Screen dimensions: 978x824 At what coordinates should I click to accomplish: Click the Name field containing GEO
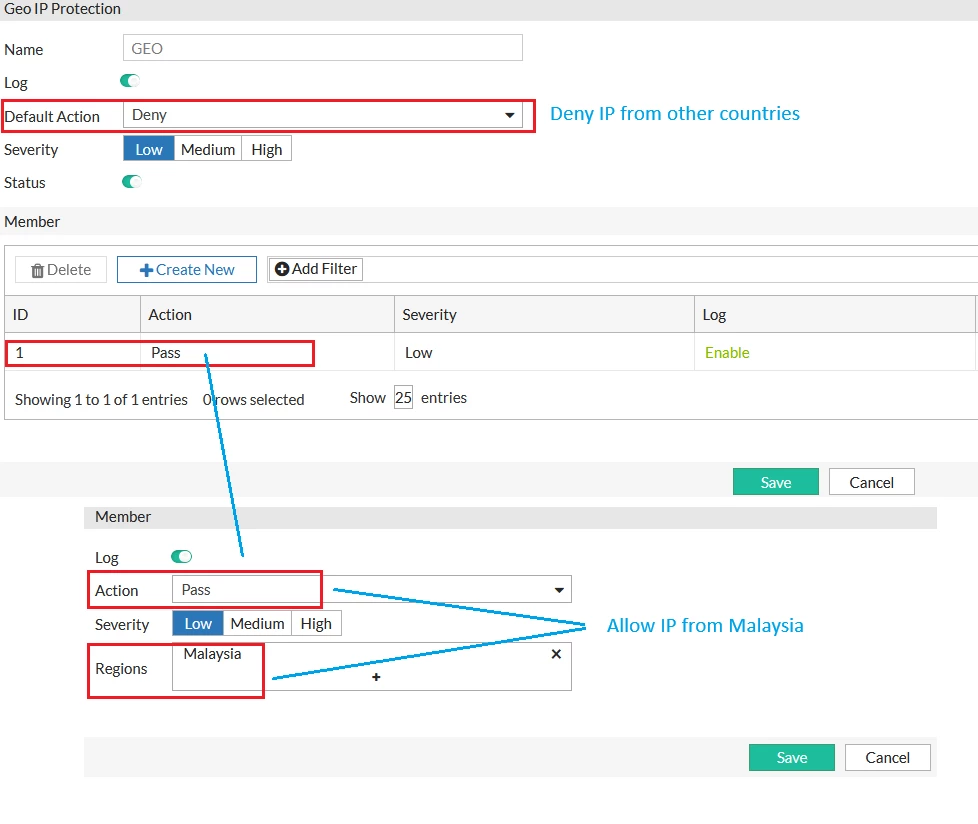click(322, 48)
